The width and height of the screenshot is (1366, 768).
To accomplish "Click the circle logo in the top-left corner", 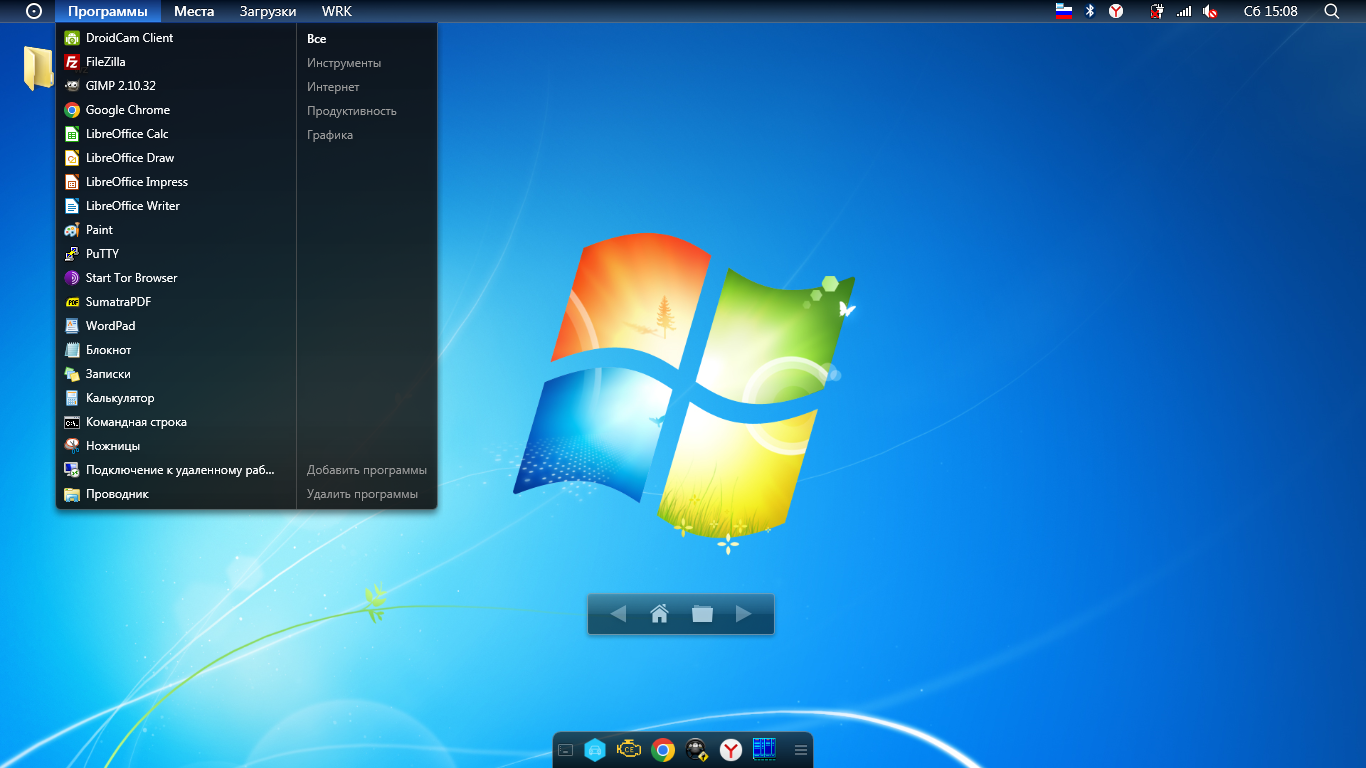I will click(x=34, y=11).
